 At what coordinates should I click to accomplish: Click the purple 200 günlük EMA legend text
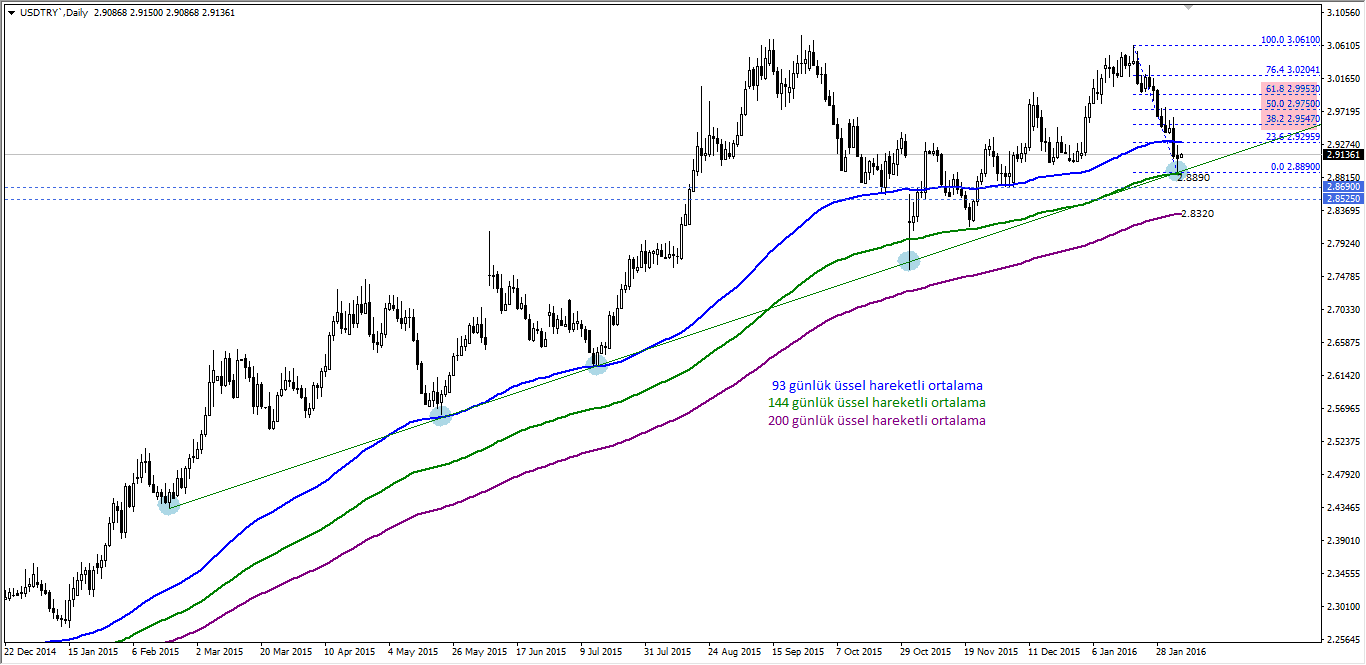coord(877,420)
